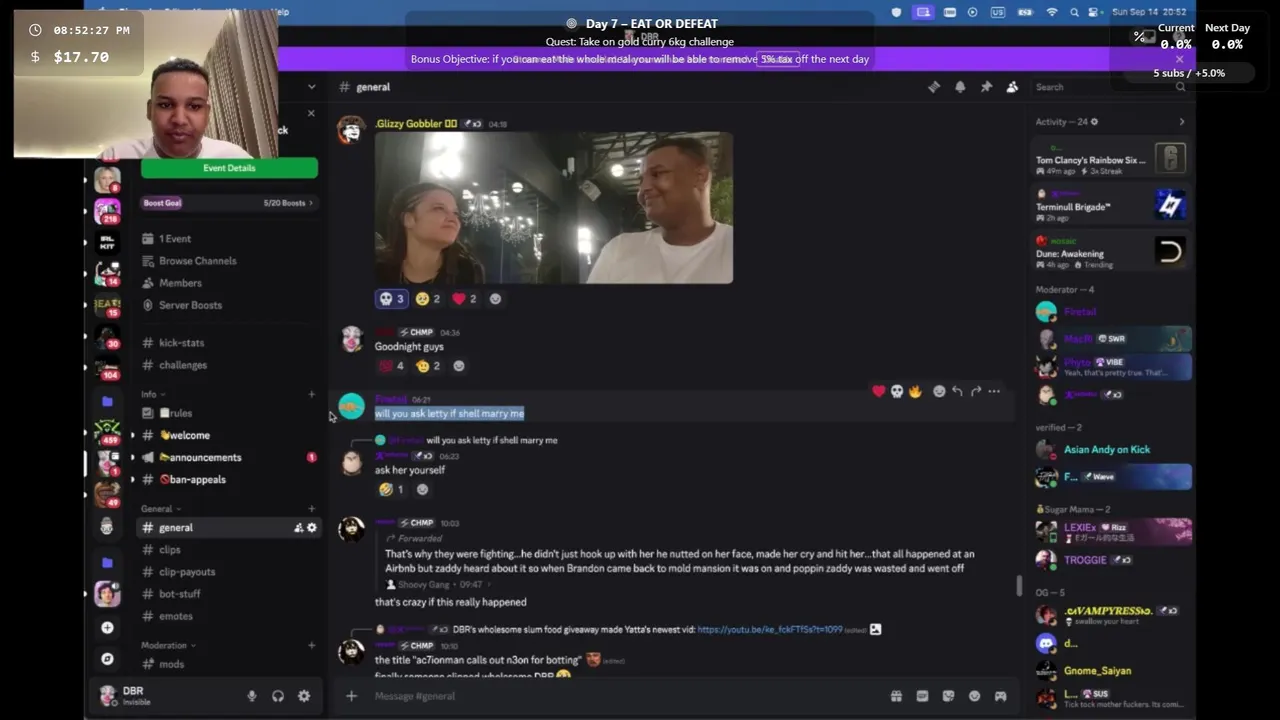Image resolution: width=1280 pixels, height=720 pixels.
Task: Open user settings gear icon
Action: [x=304, y=696]
